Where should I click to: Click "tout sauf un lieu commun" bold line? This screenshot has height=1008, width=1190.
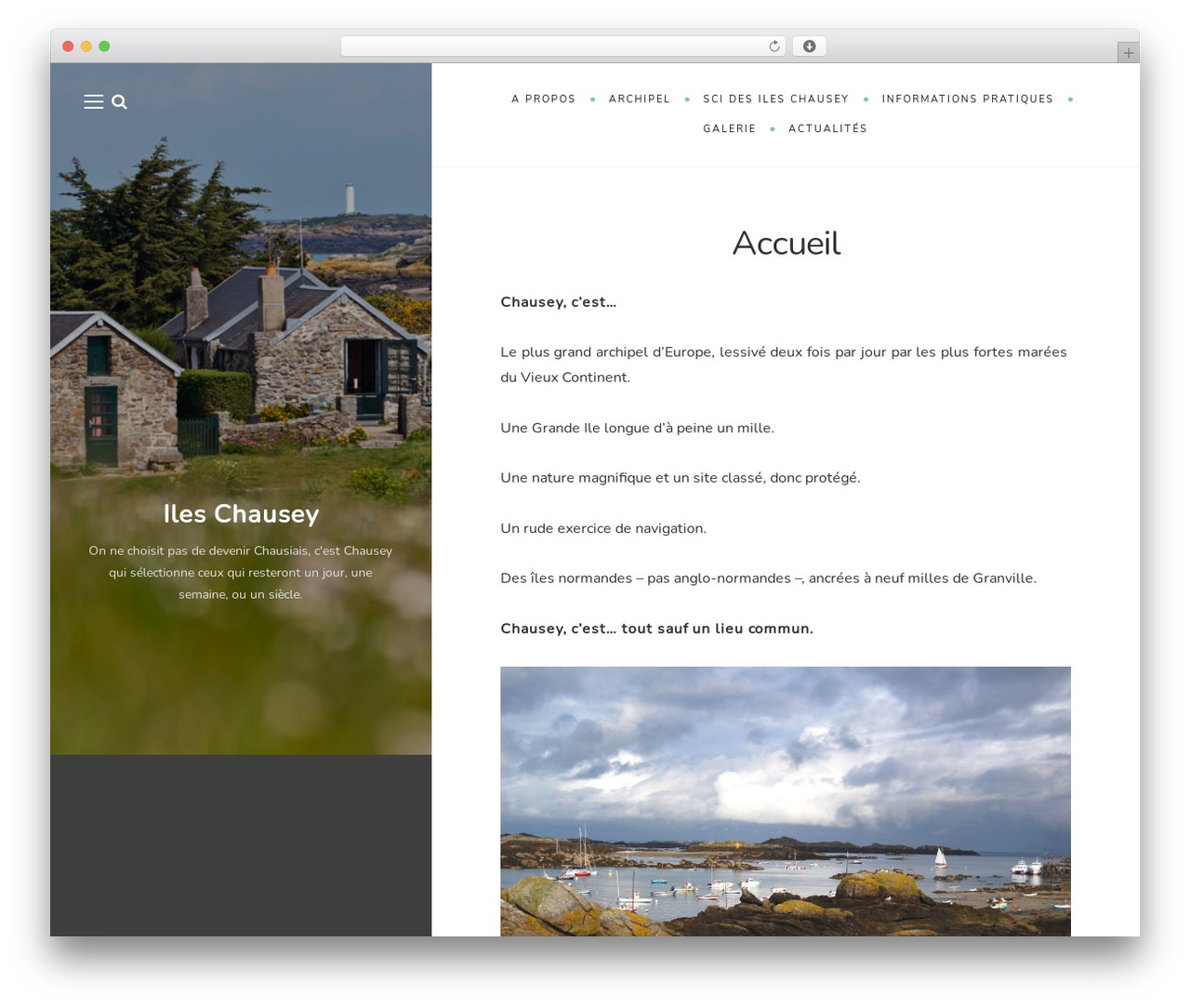pyautogui.click(x=656, y=629)
